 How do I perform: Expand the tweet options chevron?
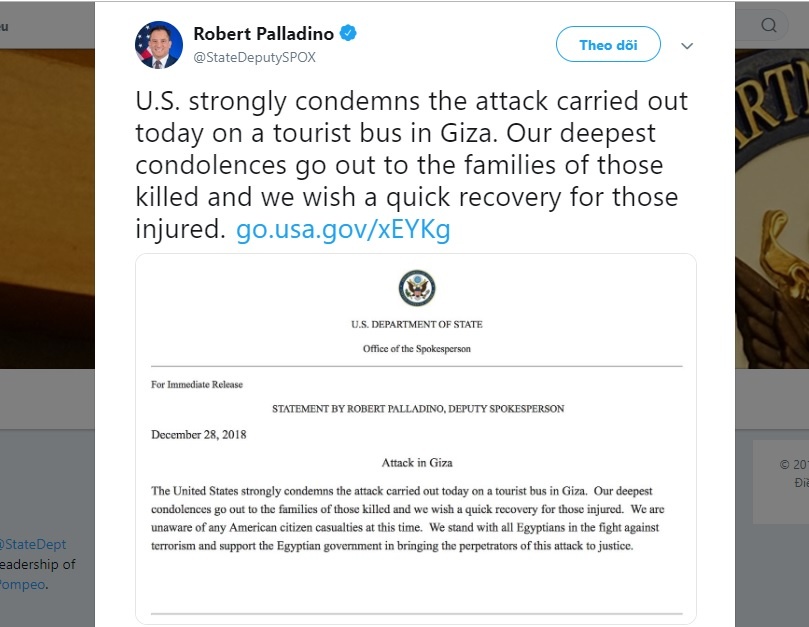[687, 46]
